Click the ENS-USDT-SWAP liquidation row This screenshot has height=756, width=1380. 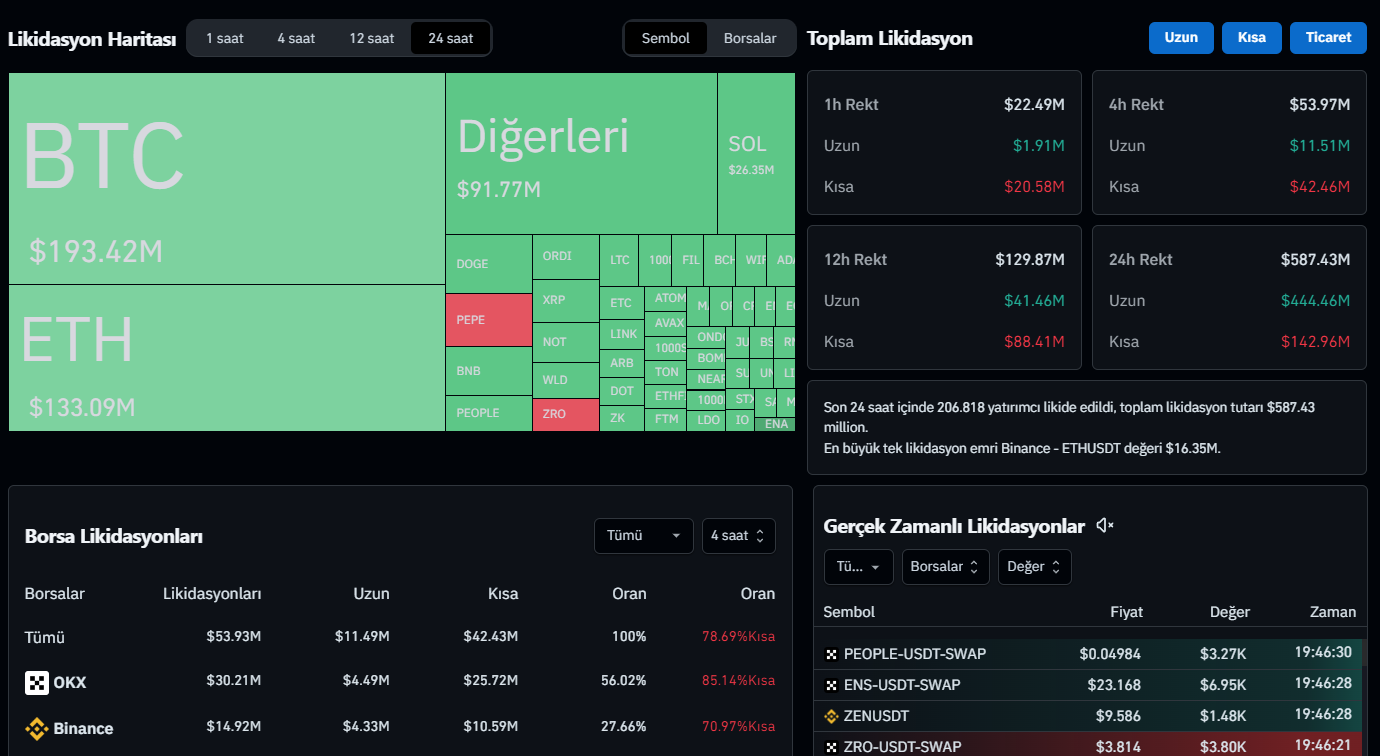pos(1090,685)
